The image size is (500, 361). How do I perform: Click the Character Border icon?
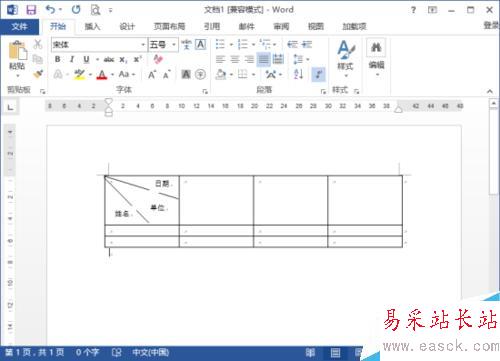(x=200, y=44)
